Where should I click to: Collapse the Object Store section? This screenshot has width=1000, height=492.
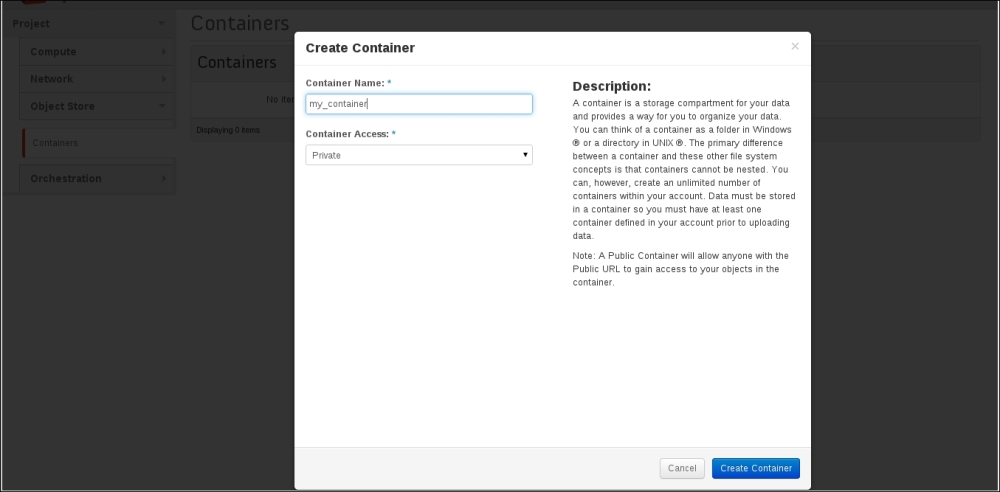pos(97,106)
